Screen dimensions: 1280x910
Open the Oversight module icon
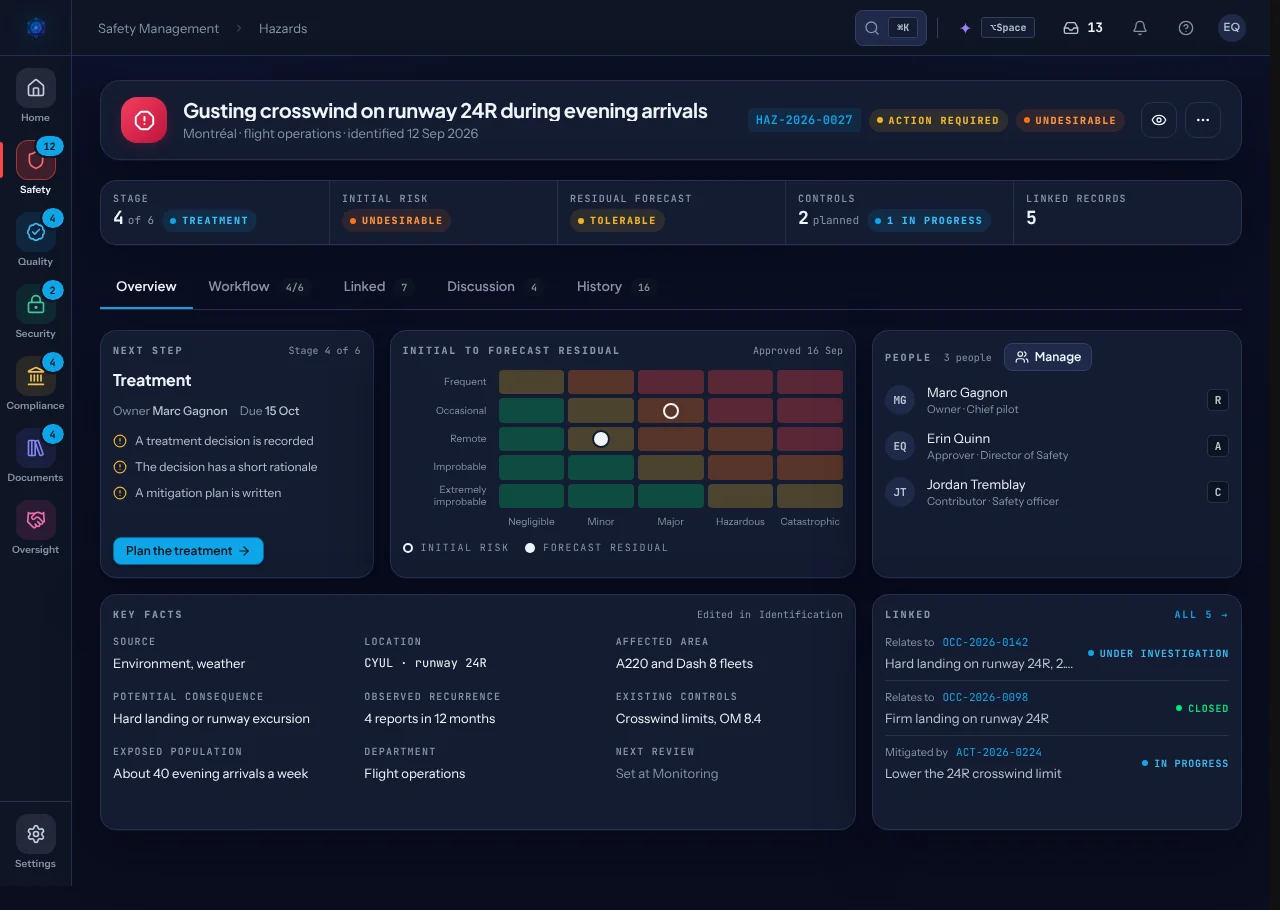coord(36,520)
